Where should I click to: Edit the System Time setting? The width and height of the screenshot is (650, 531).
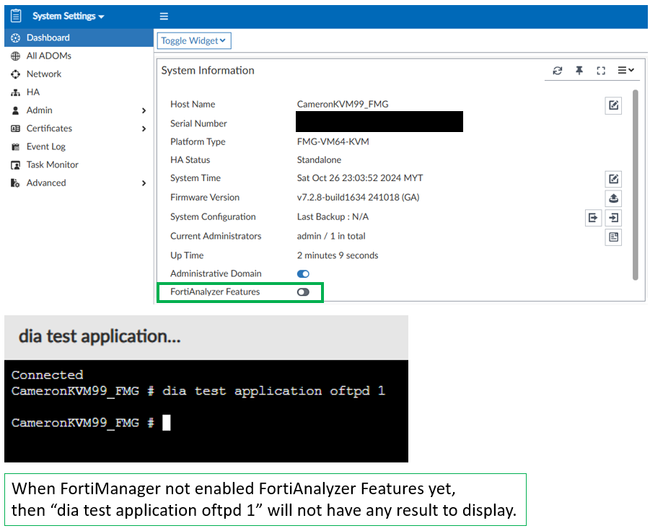(x=614, y=179)
